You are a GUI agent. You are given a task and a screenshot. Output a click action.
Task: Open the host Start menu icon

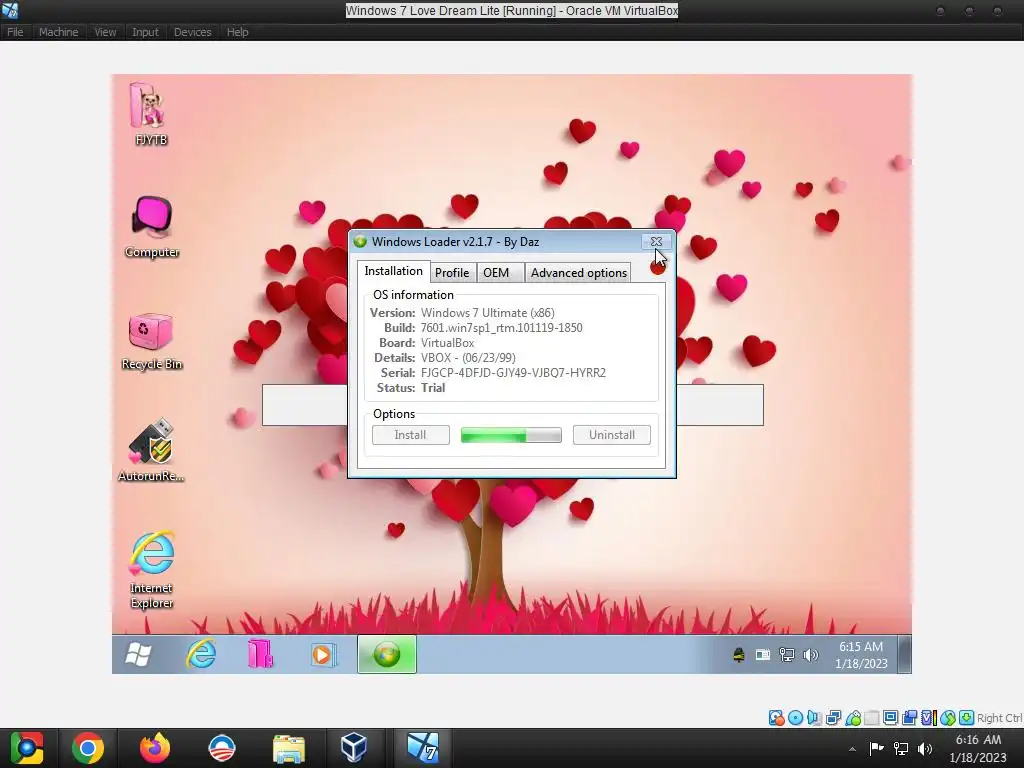tap(26, 748)
